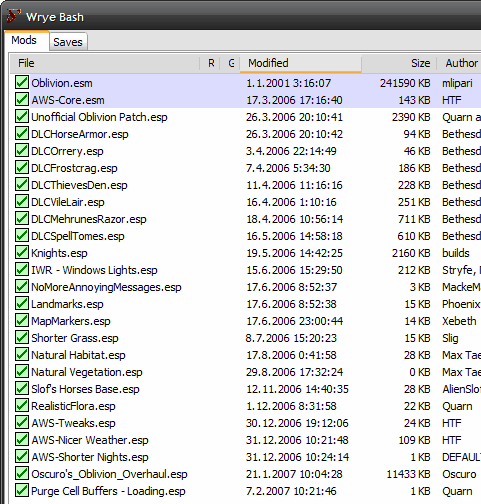
Task: Click the Wrye Bash title bar icon
Action: coord(13,16)
